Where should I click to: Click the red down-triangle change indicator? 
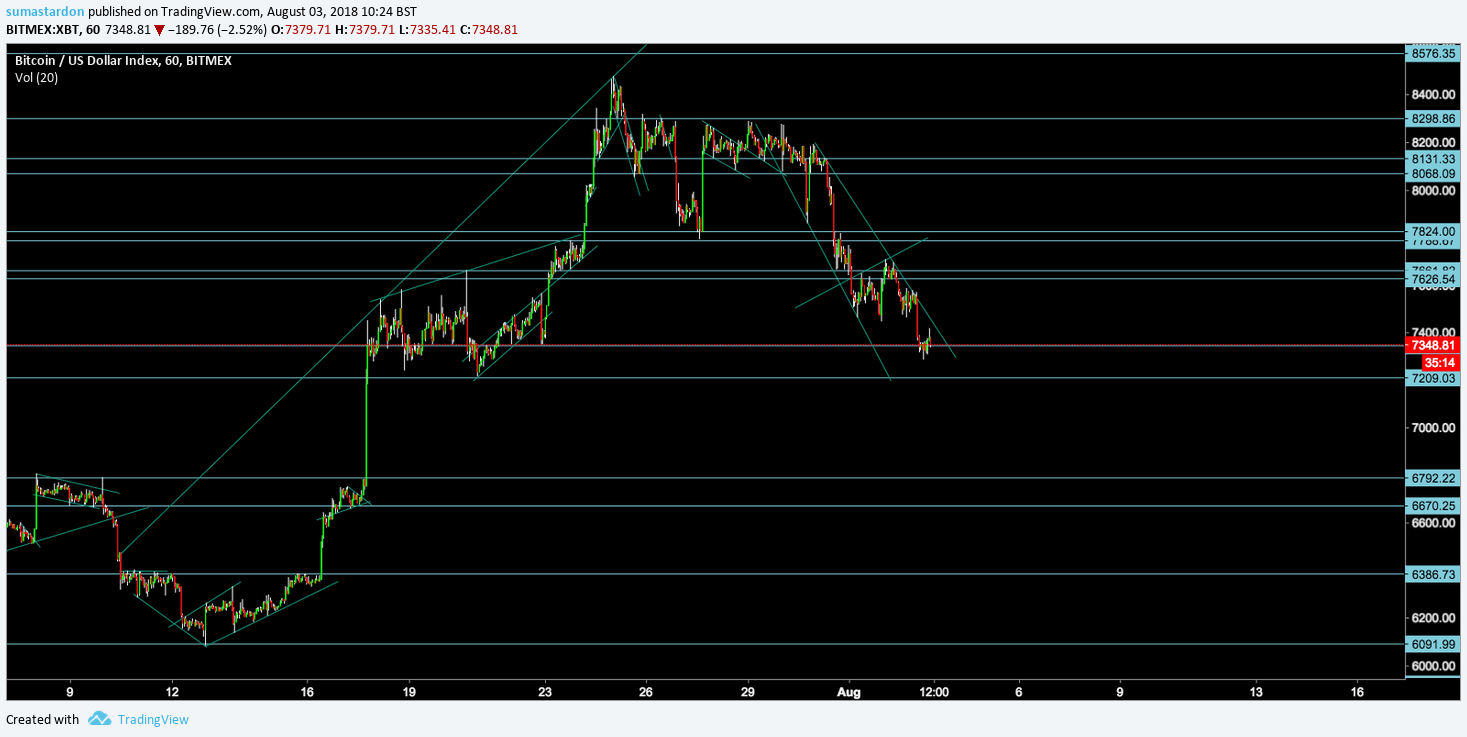click(159, 30)
